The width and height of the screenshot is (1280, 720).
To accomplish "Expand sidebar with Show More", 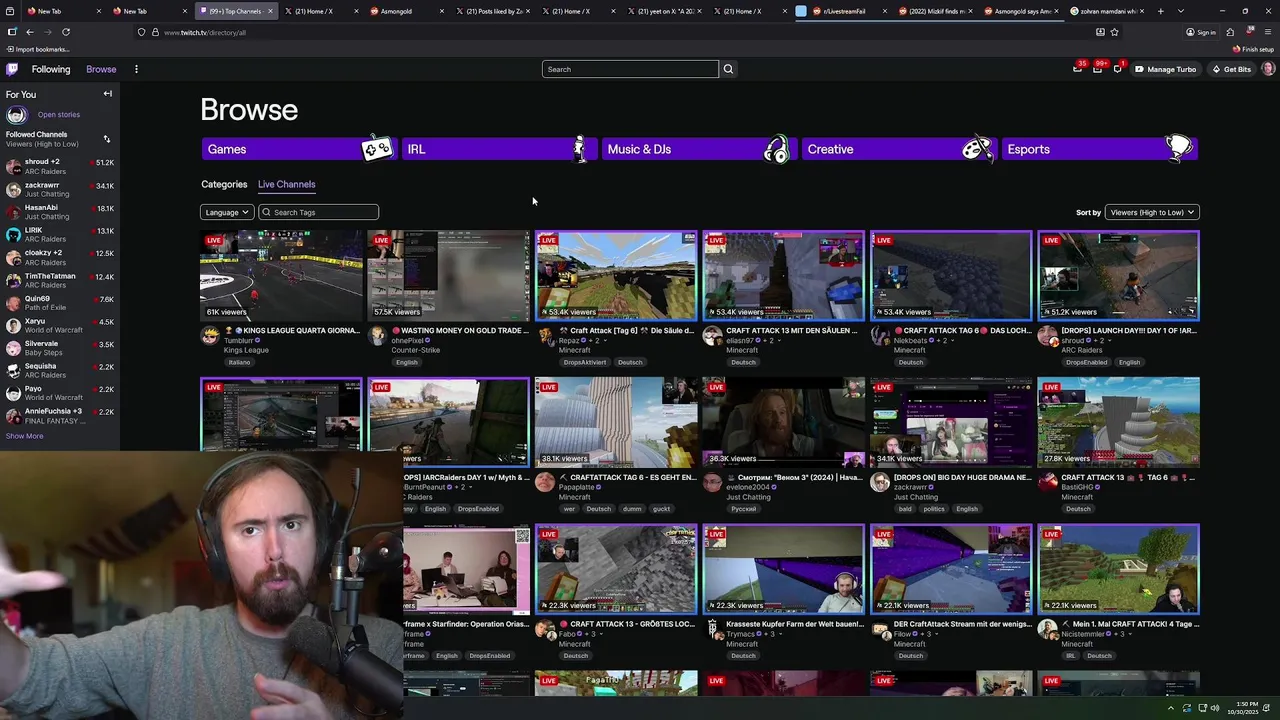I will (24, 436).
